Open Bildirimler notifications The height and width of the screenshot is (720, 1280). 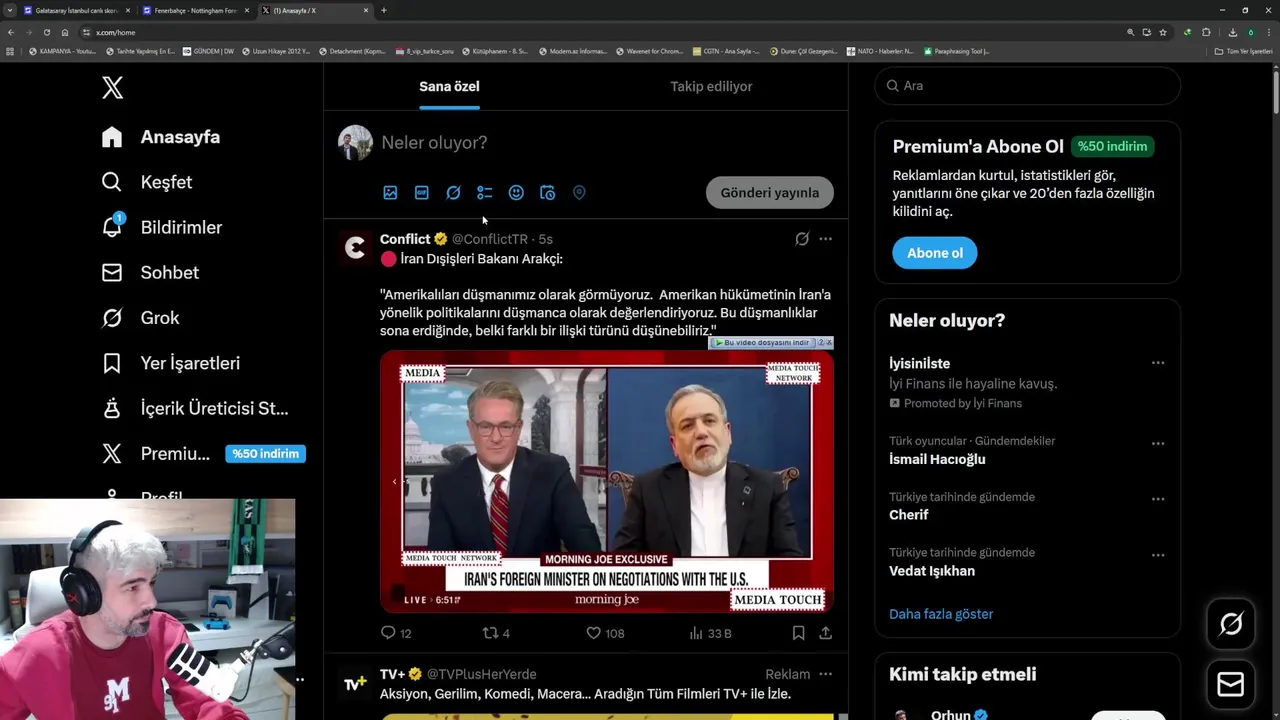pyautogui.click(x=161, y=227)
